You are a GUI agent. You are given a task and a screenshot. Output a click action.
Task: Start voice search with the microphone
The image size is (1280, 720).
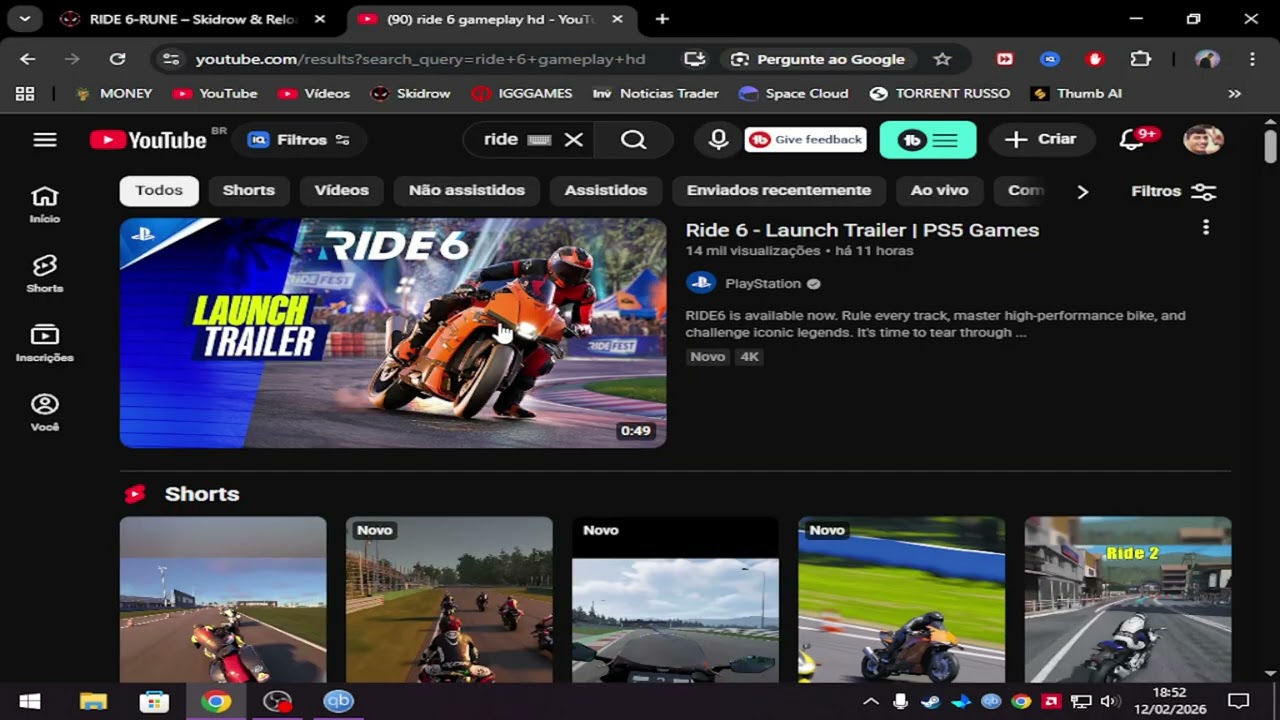[718, 140]
